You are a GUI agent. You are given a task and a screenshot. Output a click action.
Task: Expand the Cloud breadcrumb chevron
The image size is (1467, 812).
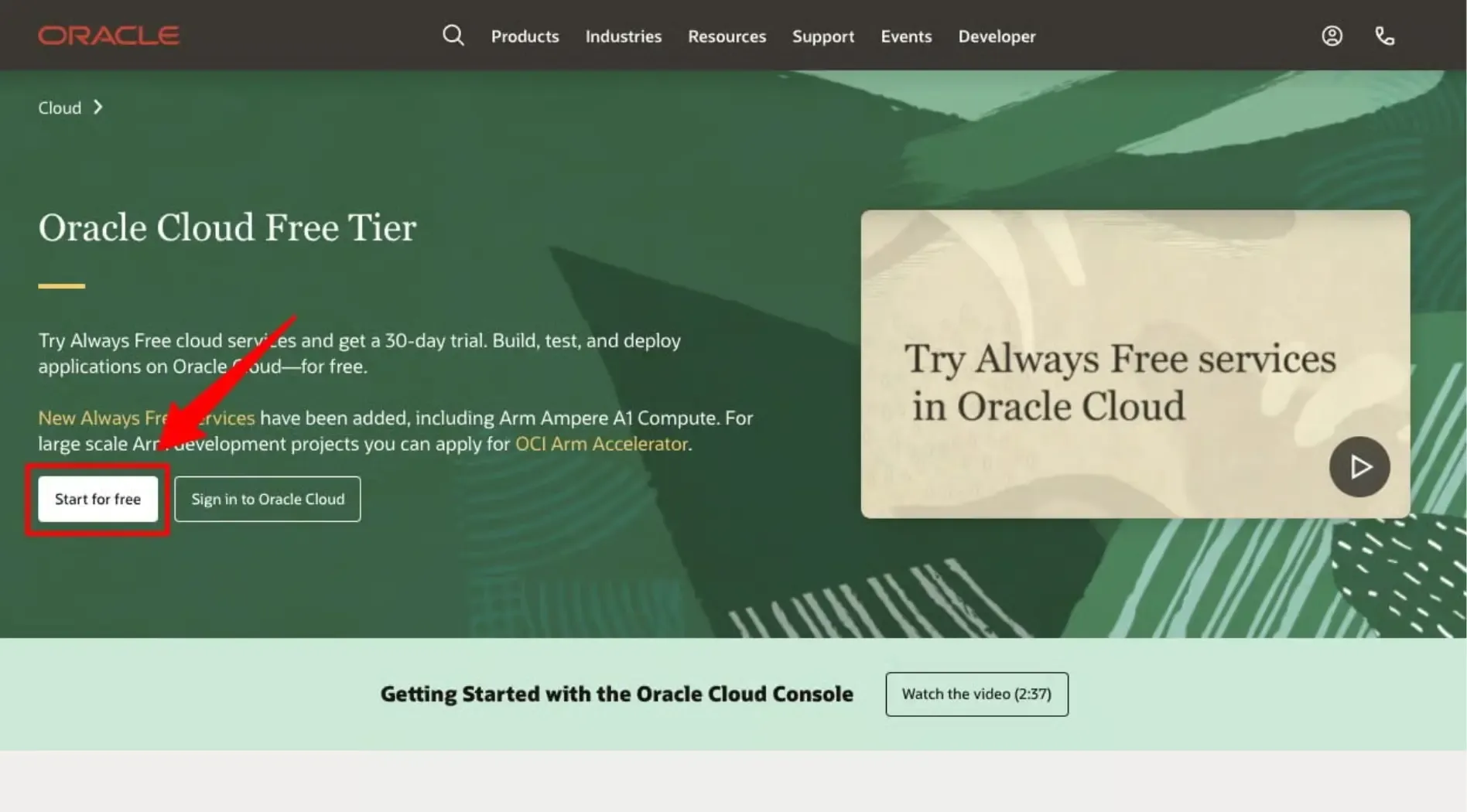pyautogui.click(x=97, y=107)
